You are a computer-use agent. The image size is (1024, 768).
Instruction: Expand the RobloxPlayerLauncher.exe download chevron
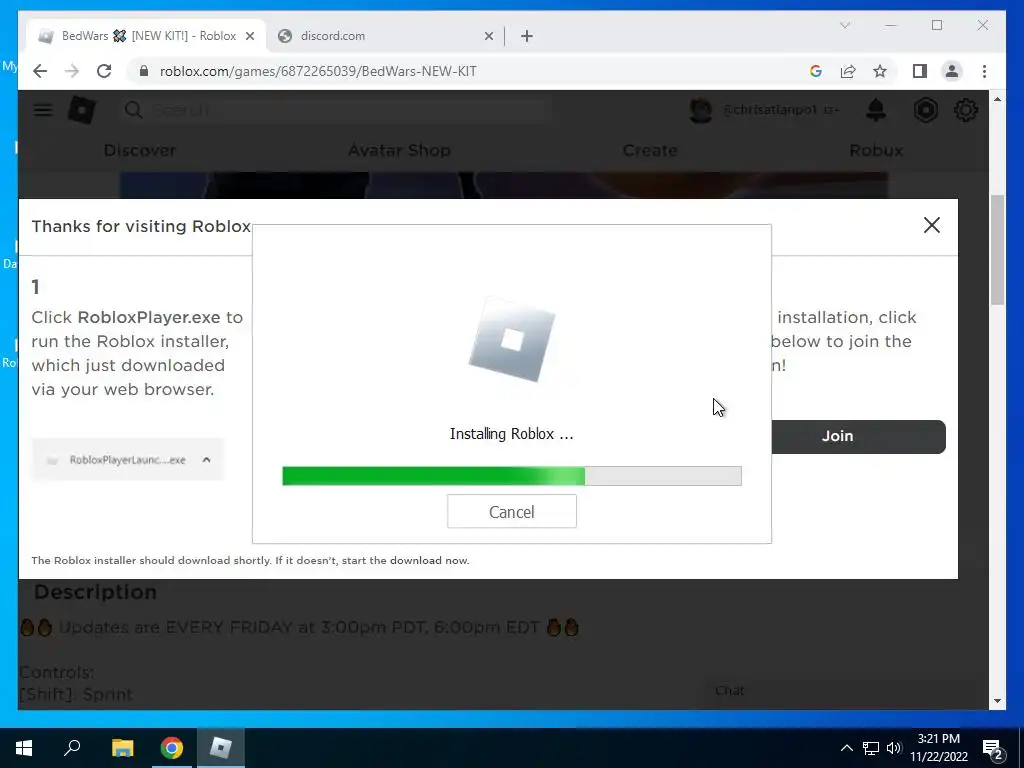pos(206,460)
